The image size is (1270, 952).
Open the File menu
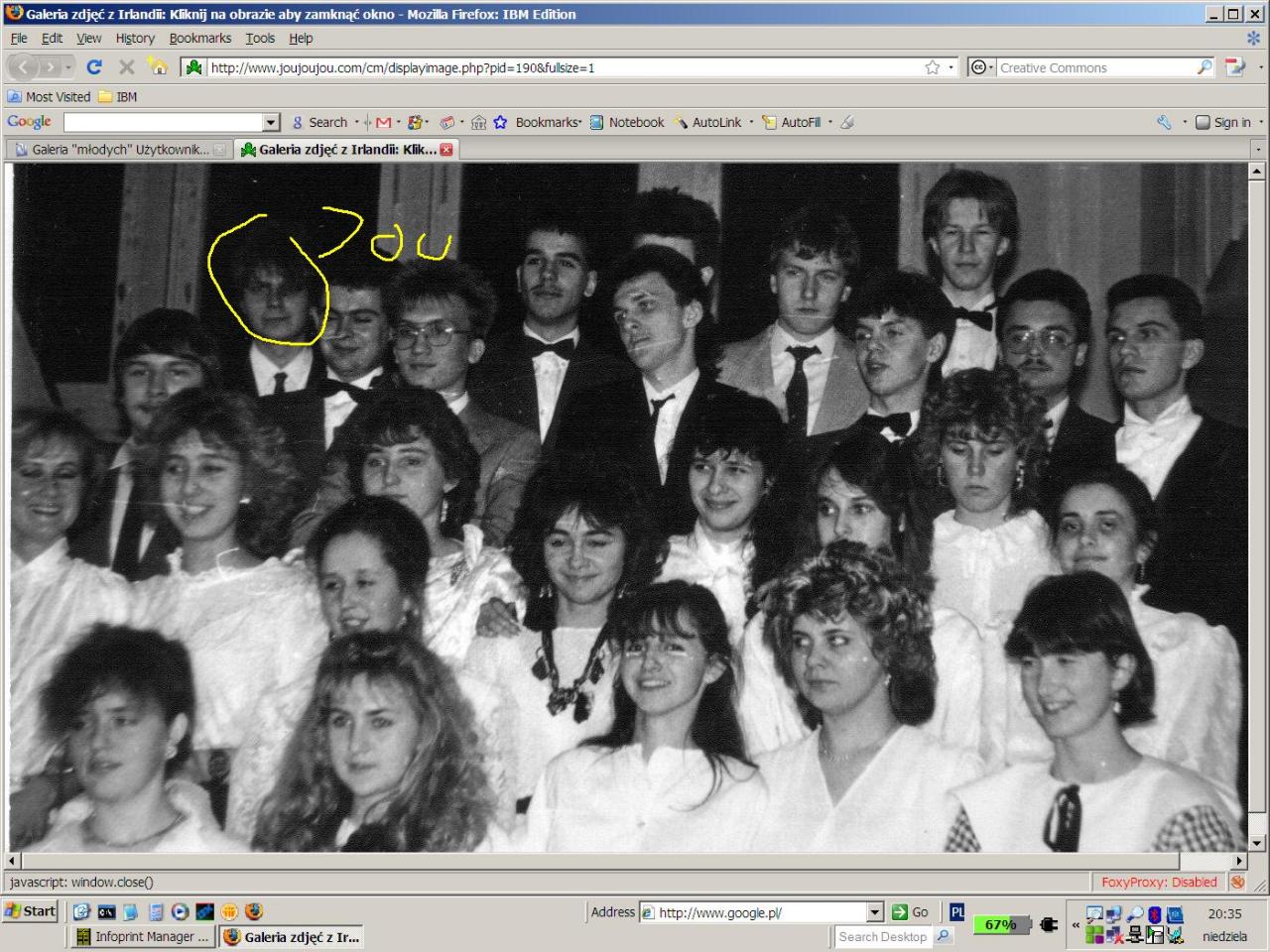pyautogui.click(x=19, y=38)
